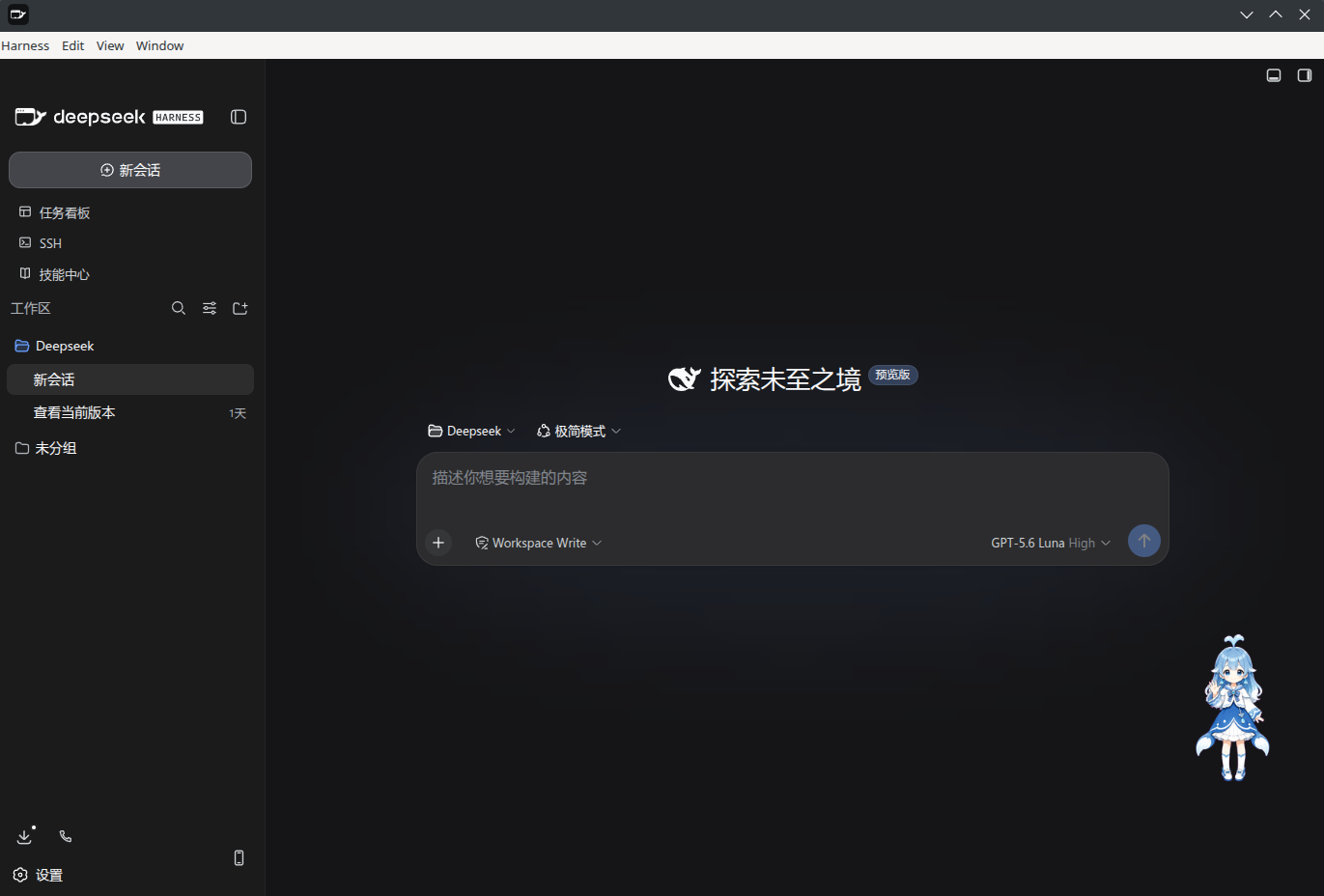Collapse the left sidebar panel icon
This screenshot has width=1324, height=896.
(x=239, y=117)
